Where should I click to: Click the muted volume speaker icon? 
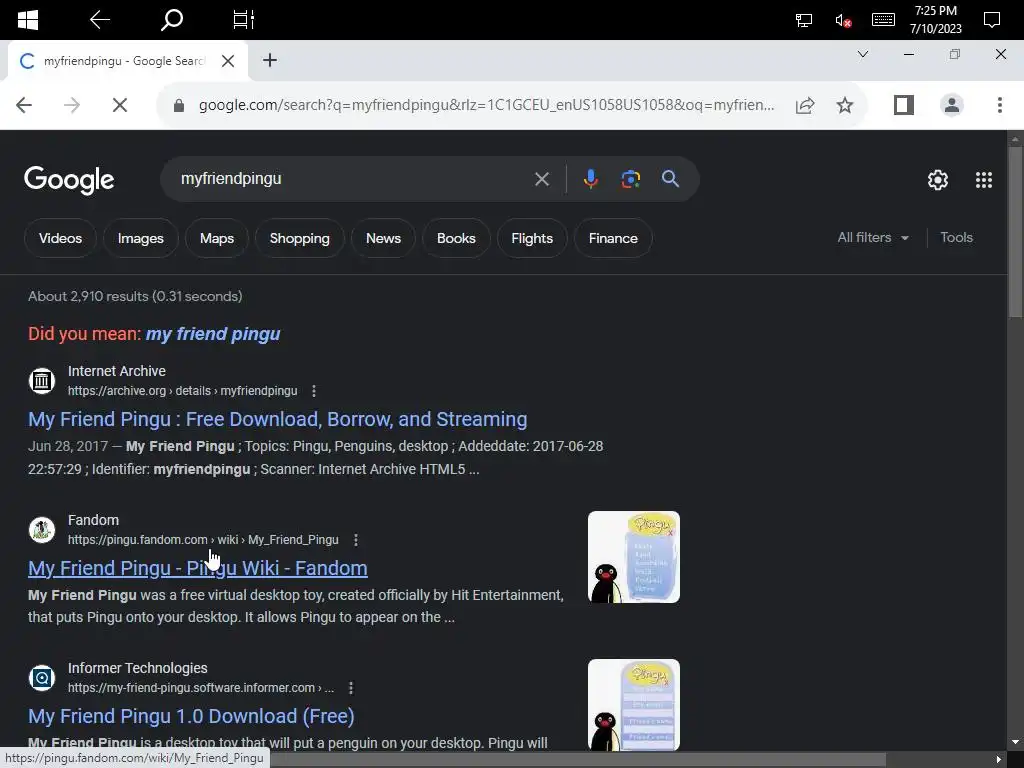[843, 20]
